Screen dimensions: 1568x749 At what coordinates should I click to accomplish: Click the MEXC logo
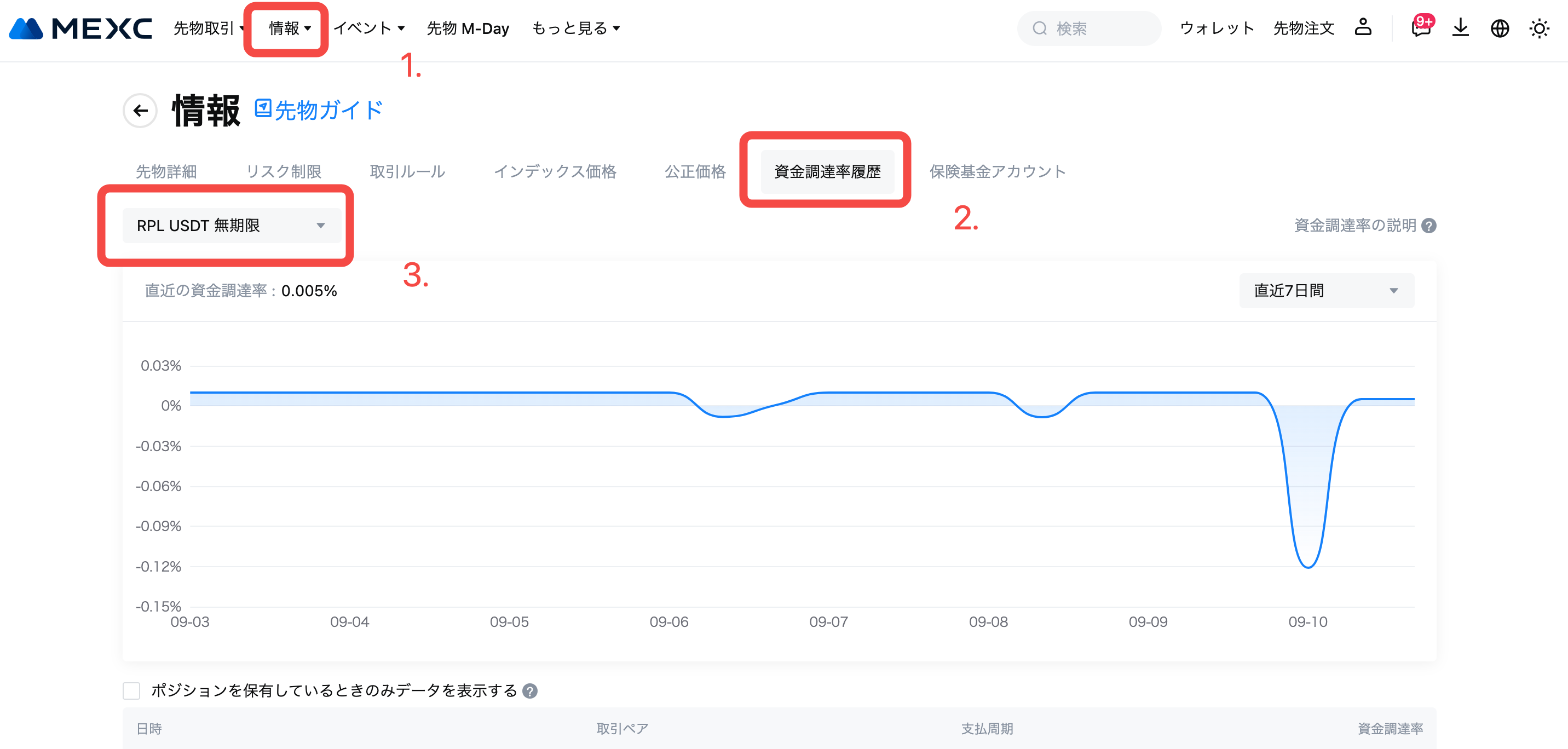click(80, 28)
